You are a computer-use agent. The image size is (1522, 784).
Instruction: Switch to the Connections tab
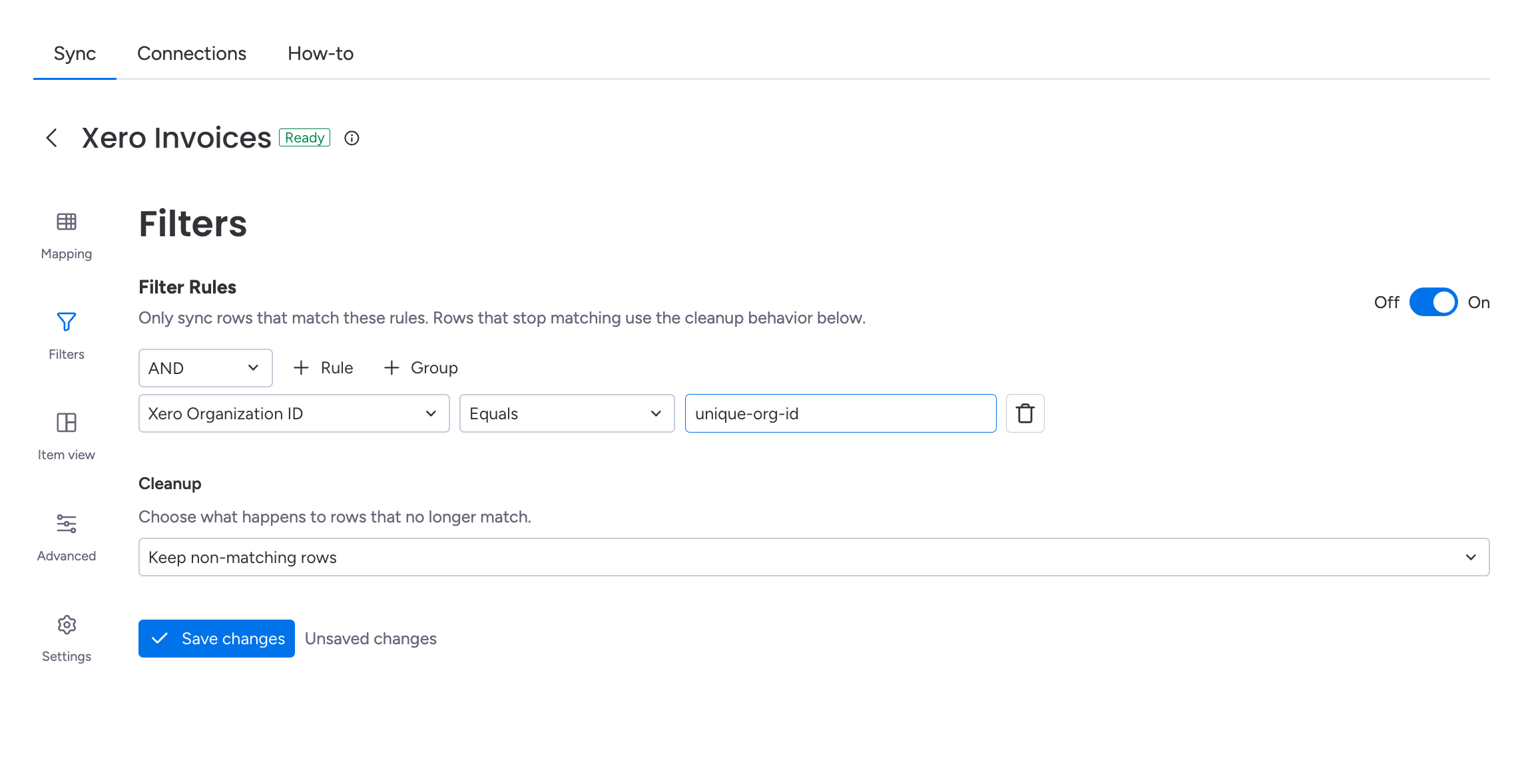point(192,53)
